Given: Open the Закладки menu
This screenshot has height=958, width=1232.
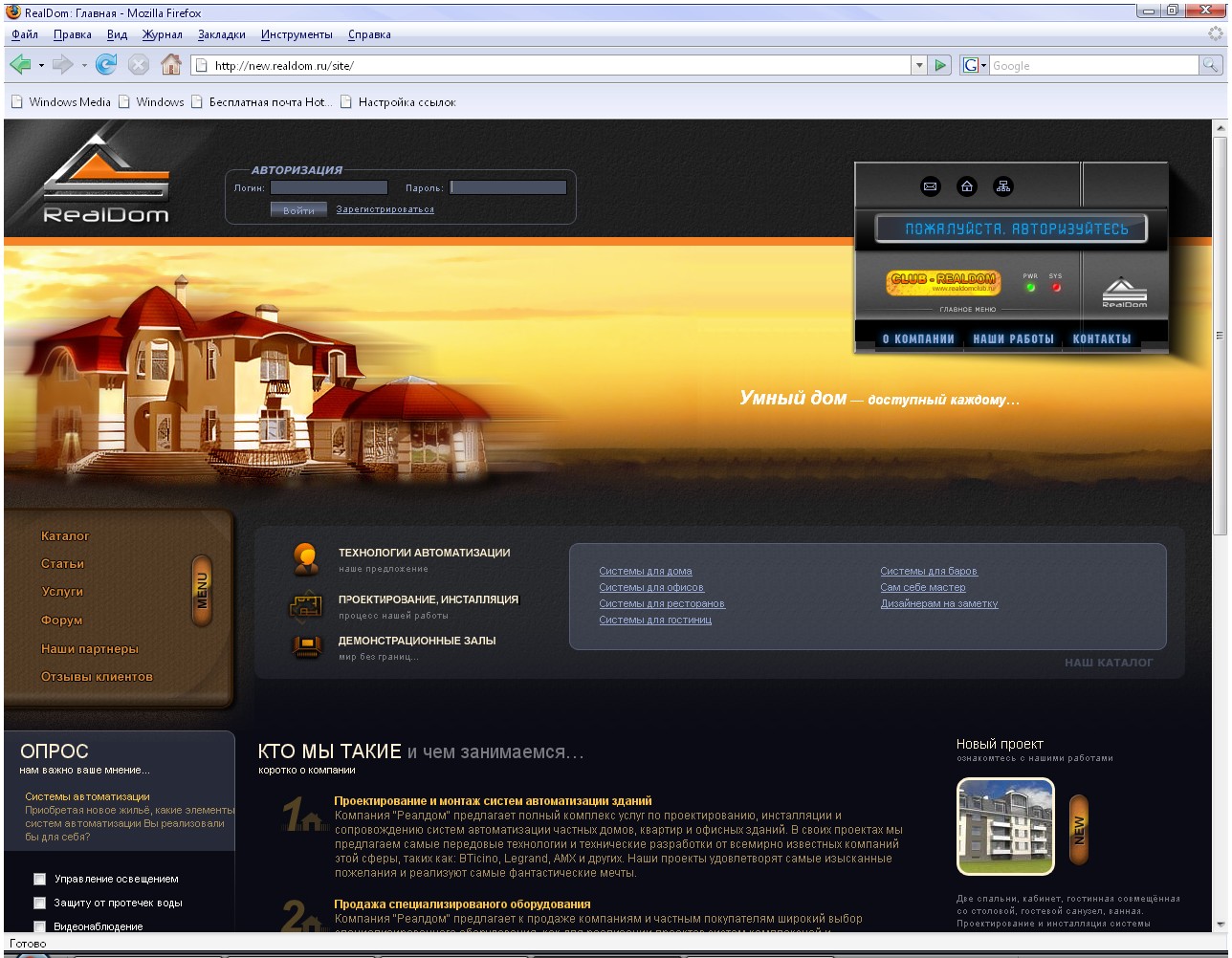Looking at the screenshot, I should click(x=222, y=34).
